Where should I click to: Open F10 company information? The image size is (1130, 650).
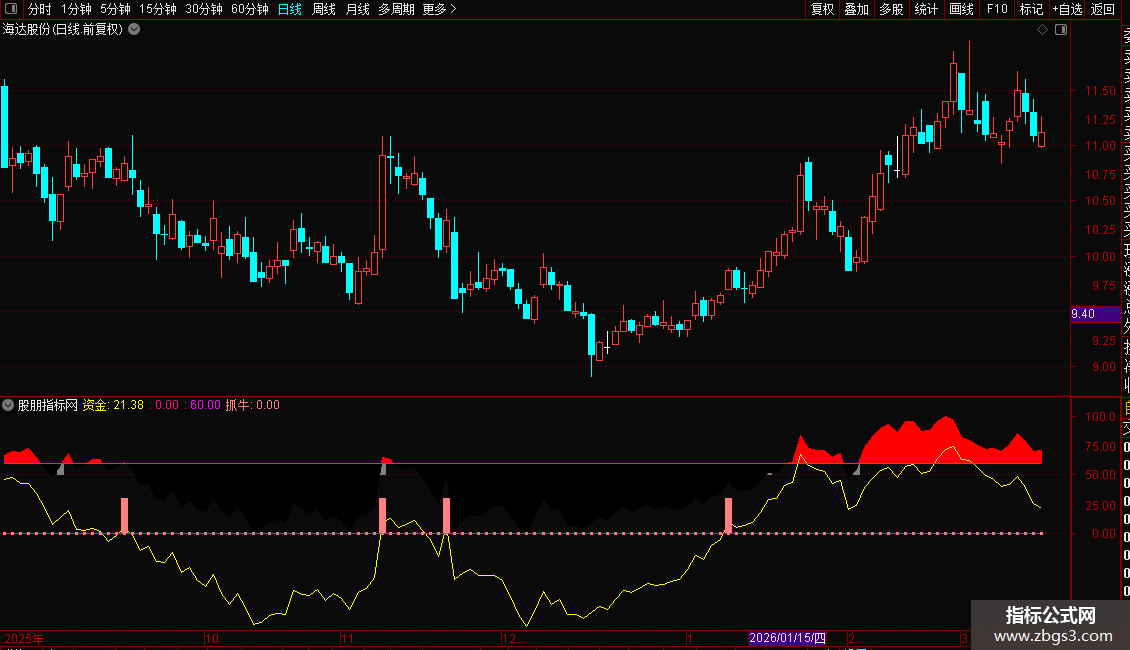[x=997, y=9]
